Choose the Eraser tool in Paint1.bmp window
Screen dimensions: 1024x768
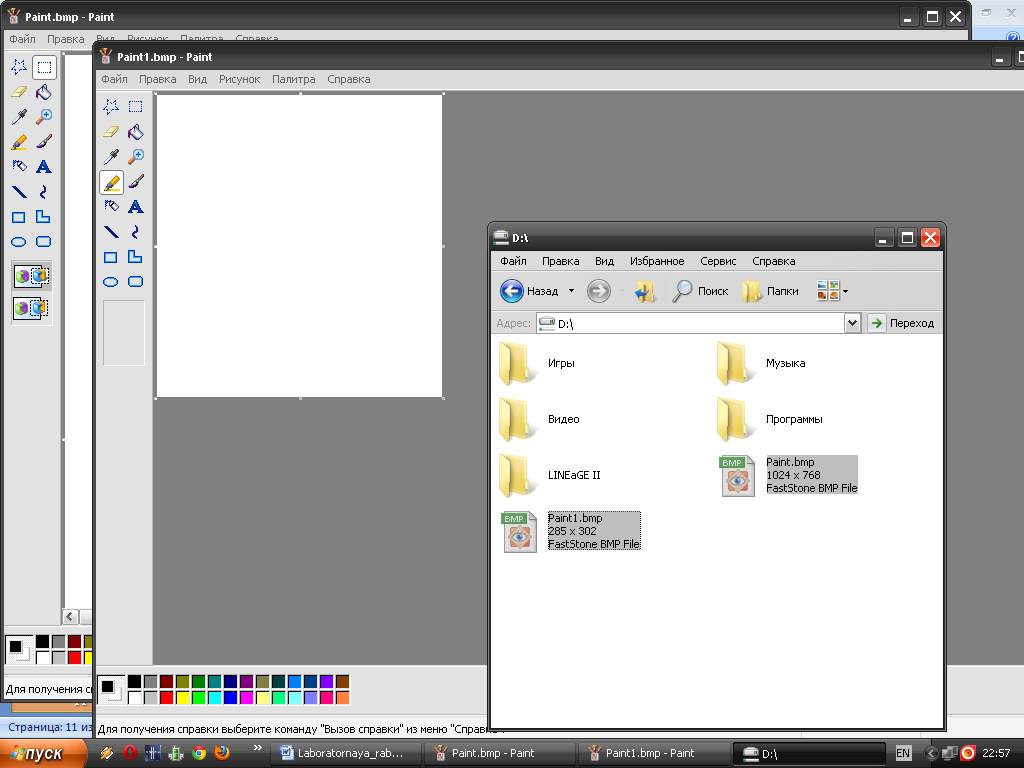point(111,132)
